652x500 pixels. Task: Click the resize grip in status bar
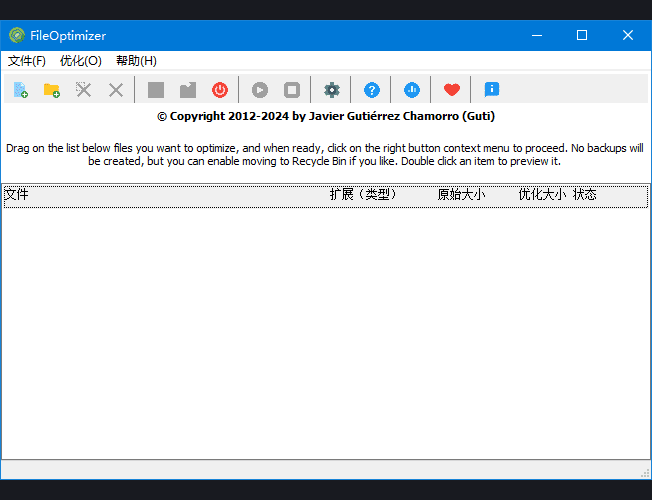(645, 473)
